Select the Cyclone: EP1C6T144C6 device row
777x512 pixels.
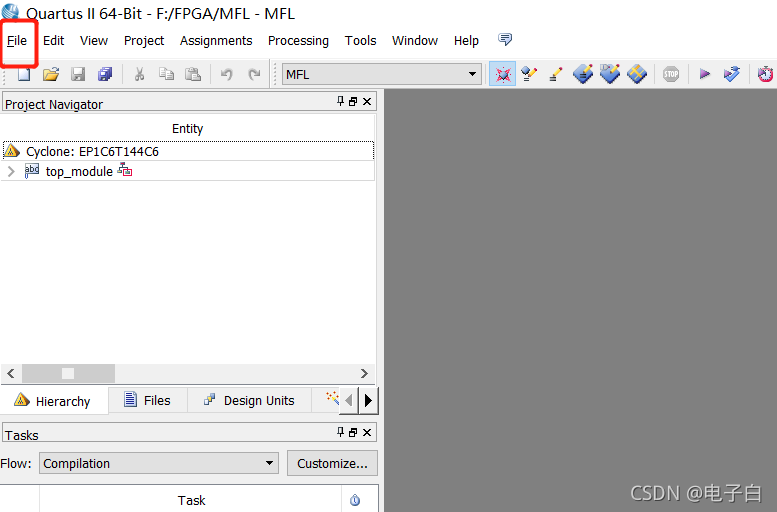[x=188, y=151]
